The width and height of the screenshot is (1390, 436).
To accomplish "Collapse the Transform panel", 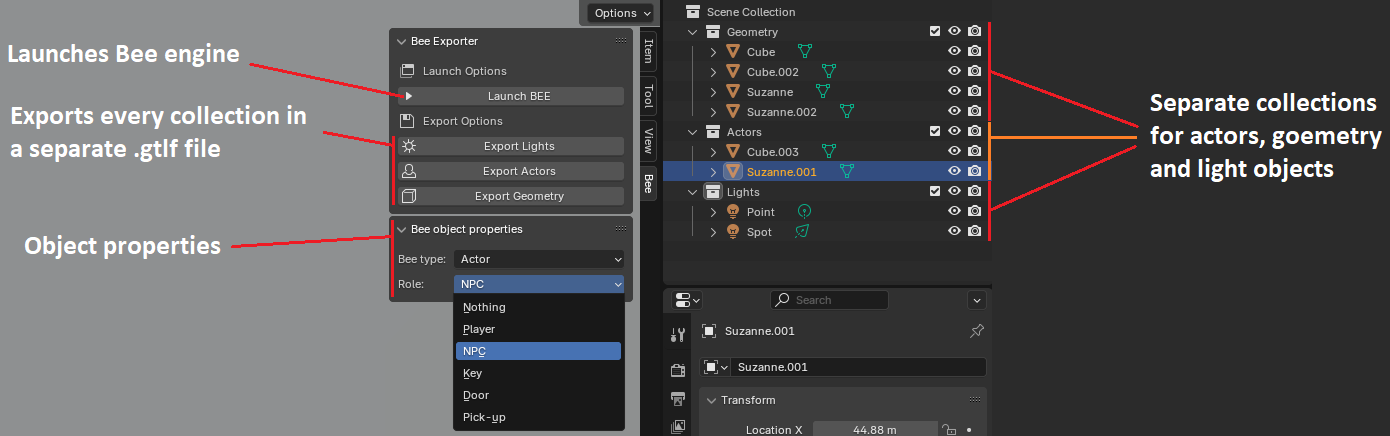I will coord(712,400).
